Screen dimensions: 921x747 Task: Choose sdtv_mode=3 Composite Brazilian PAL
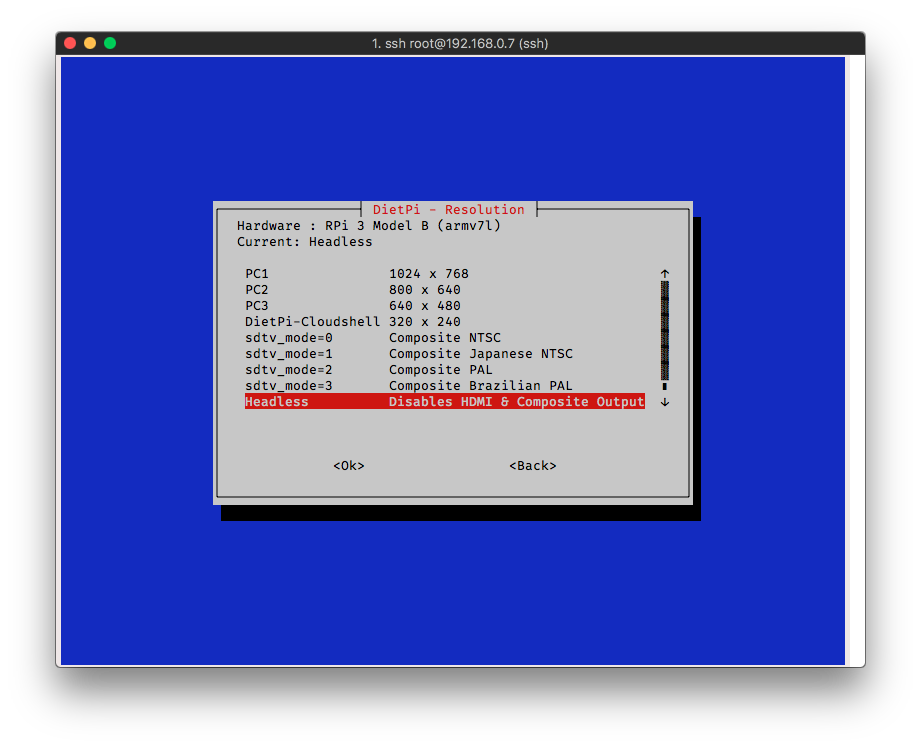(445, 385)
